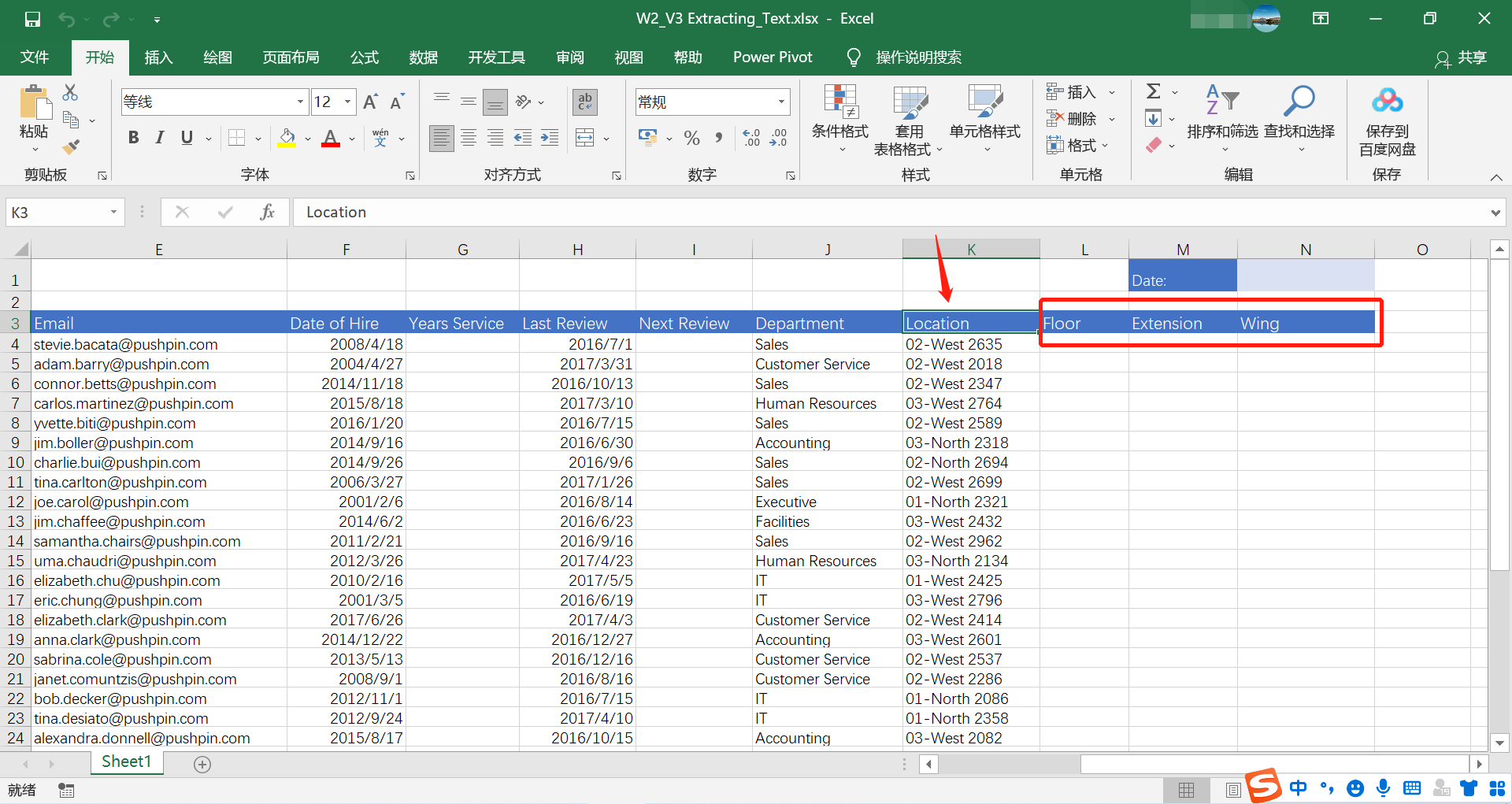Viewport: 1512px width, 804px height.
Task: Decrease decimal places
Action: (778, 139)
